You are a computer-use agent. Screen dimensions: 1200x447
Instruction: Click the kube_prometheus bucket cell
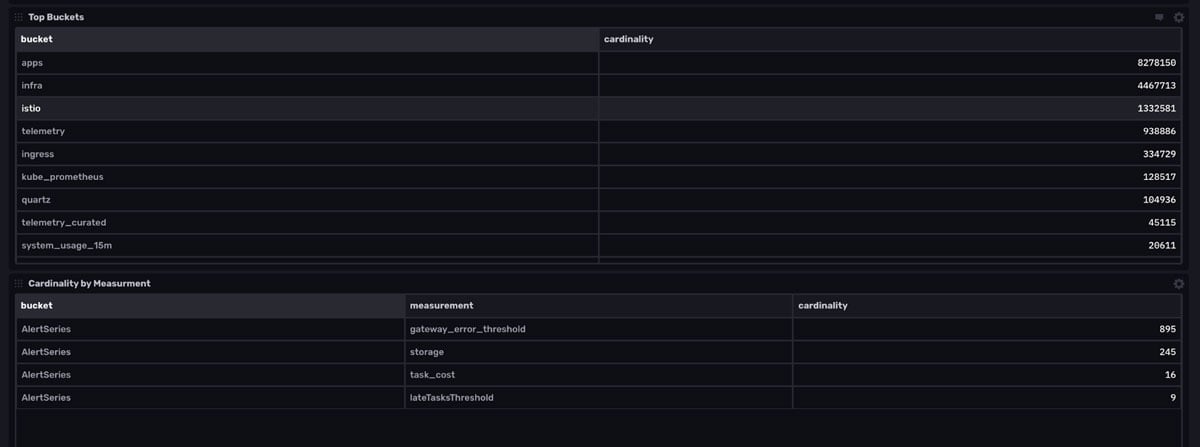62,176
